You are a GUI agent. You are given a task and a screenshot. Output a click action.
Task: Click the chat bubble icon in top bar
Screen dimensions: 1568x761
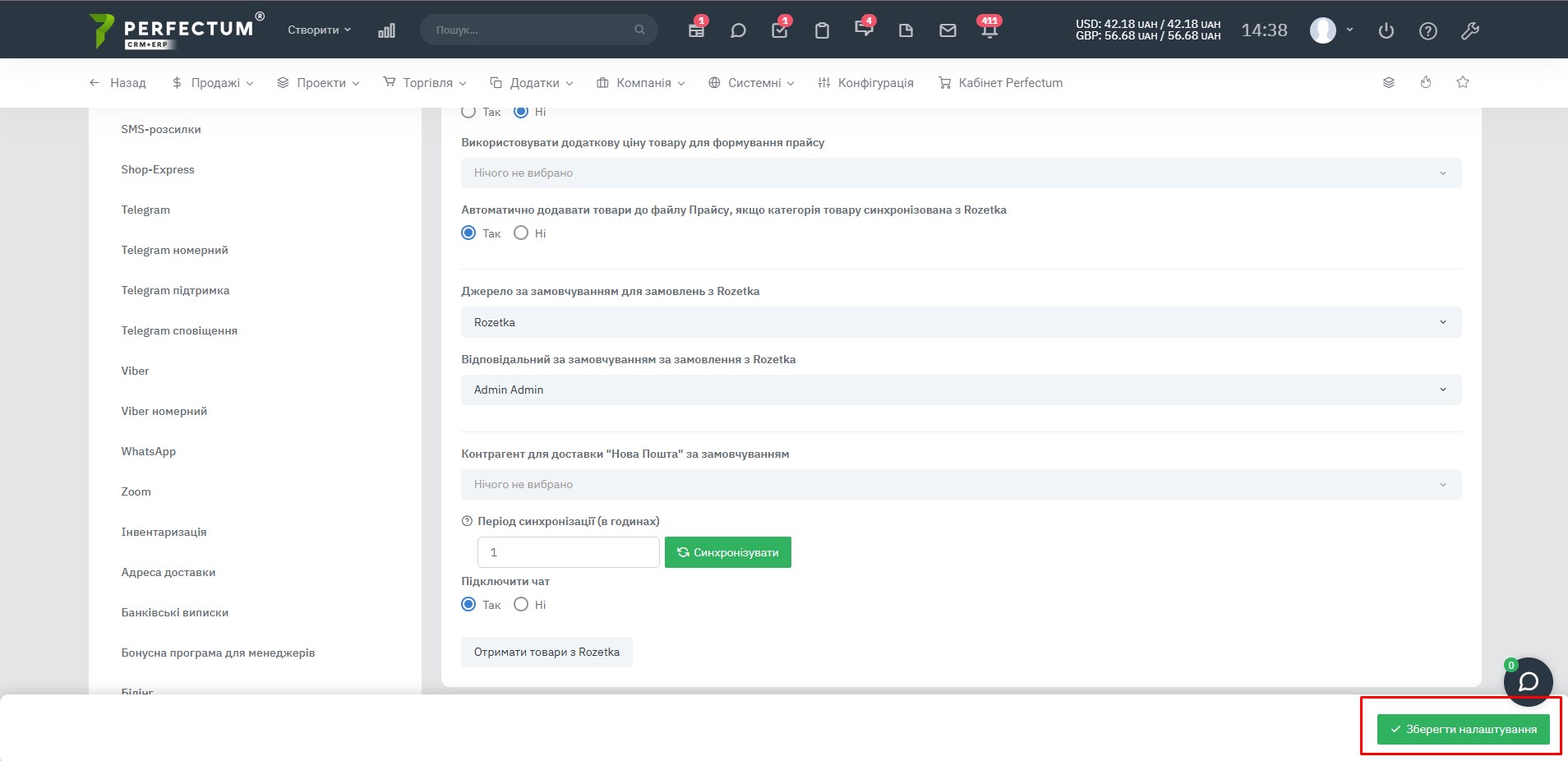[x=738, y=30]
